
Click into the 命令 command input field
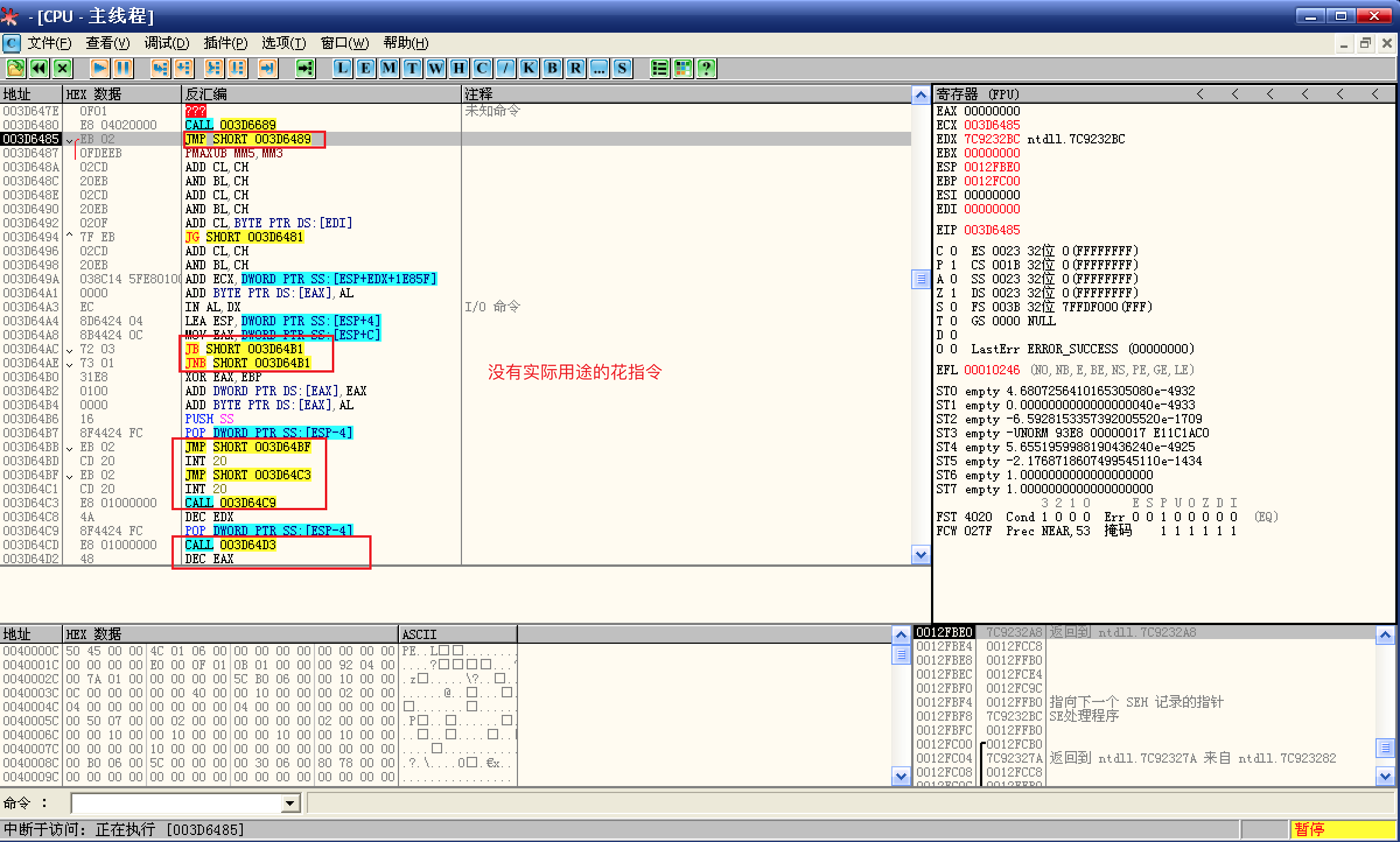click(x=175, y=804)
